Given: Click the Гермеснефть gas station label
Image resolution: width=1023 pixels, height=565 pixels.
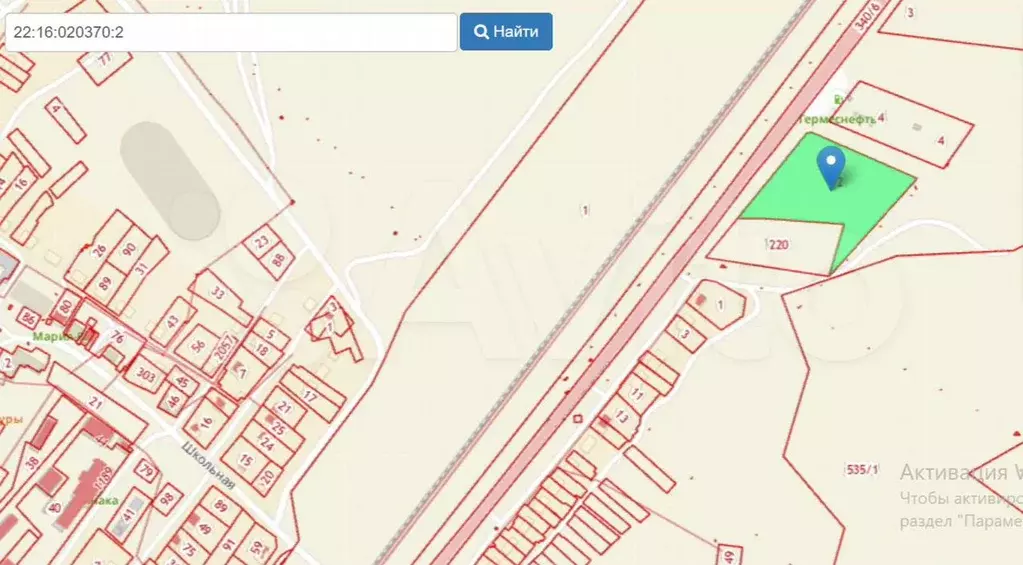Looking at the screenshot, I should tap(837, 119).
